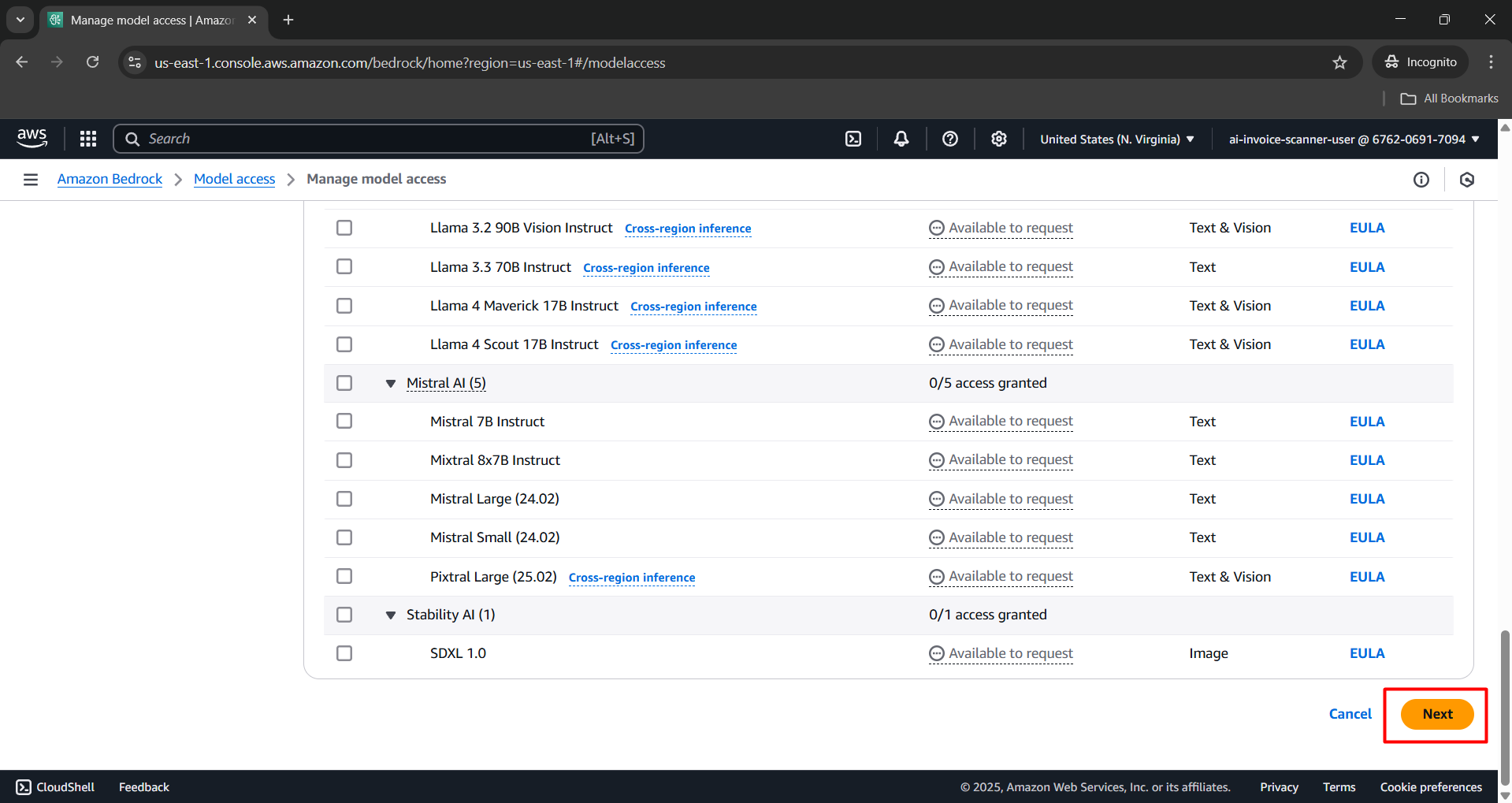The height and width of the screenshot is (803, 1512).
Task: Open the AWS services grid menu
Action: (88, 139)
